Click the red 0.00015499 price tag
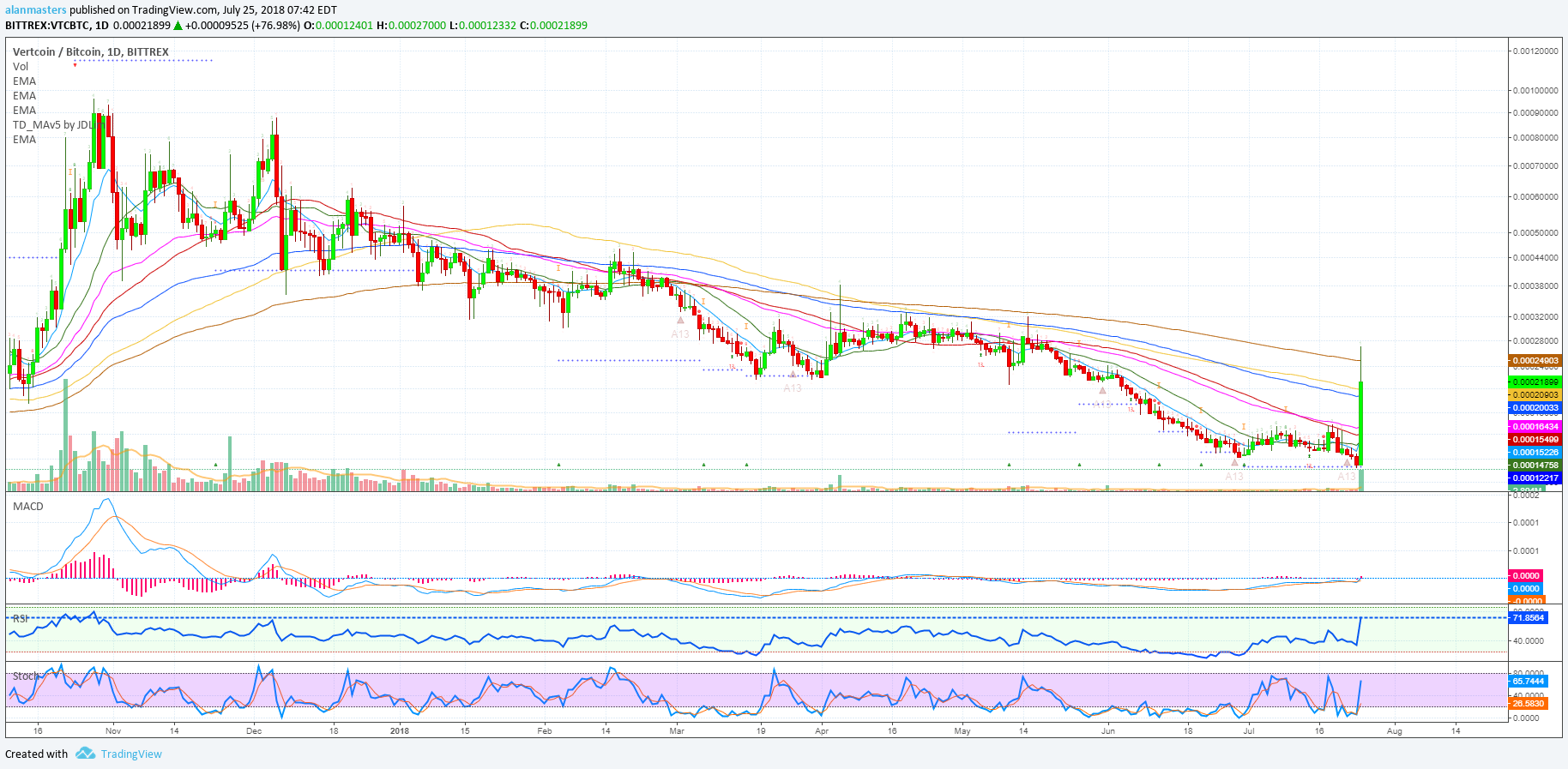This screenshot has width=1568, height=769. [x=1535, y=439]
